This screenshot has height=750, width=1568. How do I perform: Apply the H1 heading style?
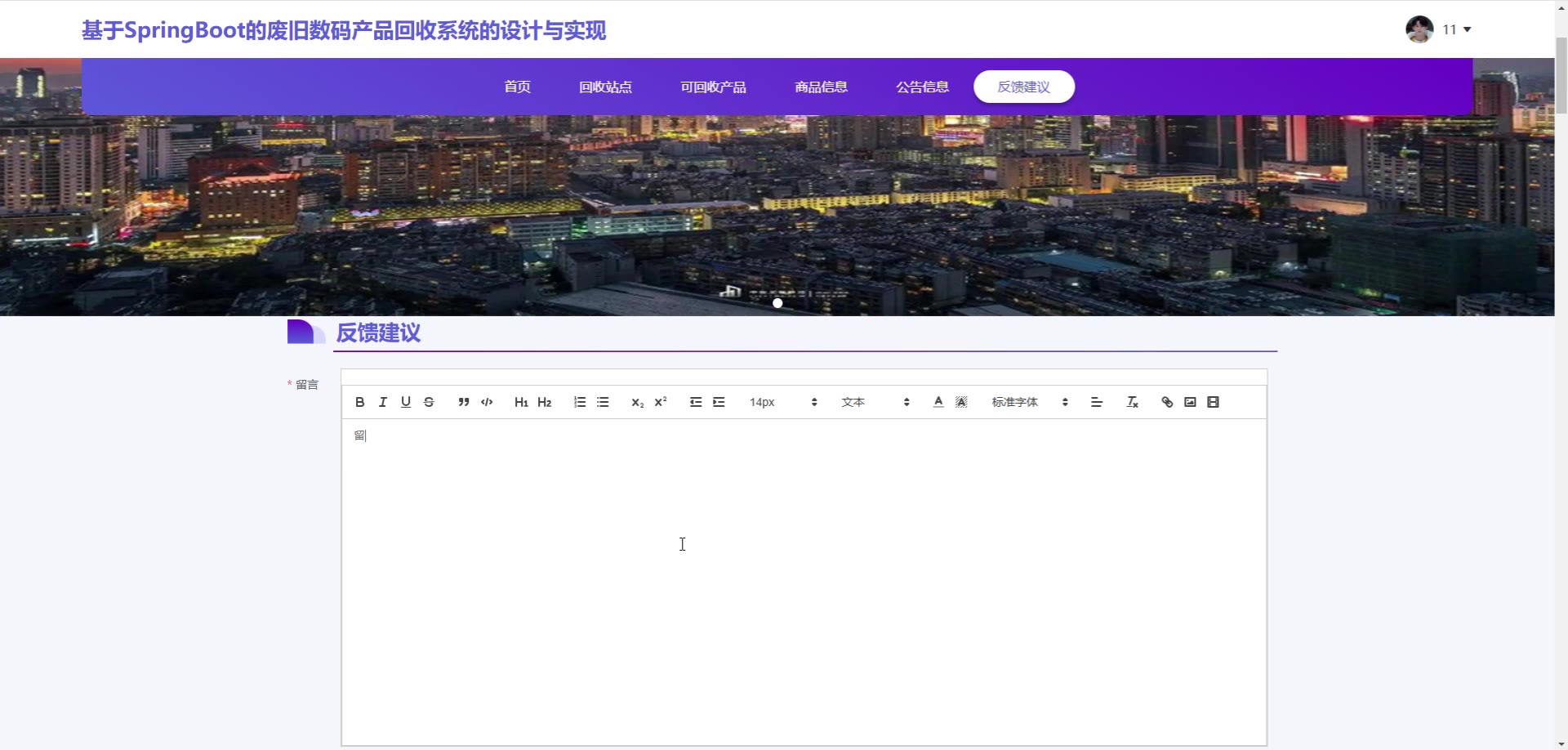tap(521, 402)
